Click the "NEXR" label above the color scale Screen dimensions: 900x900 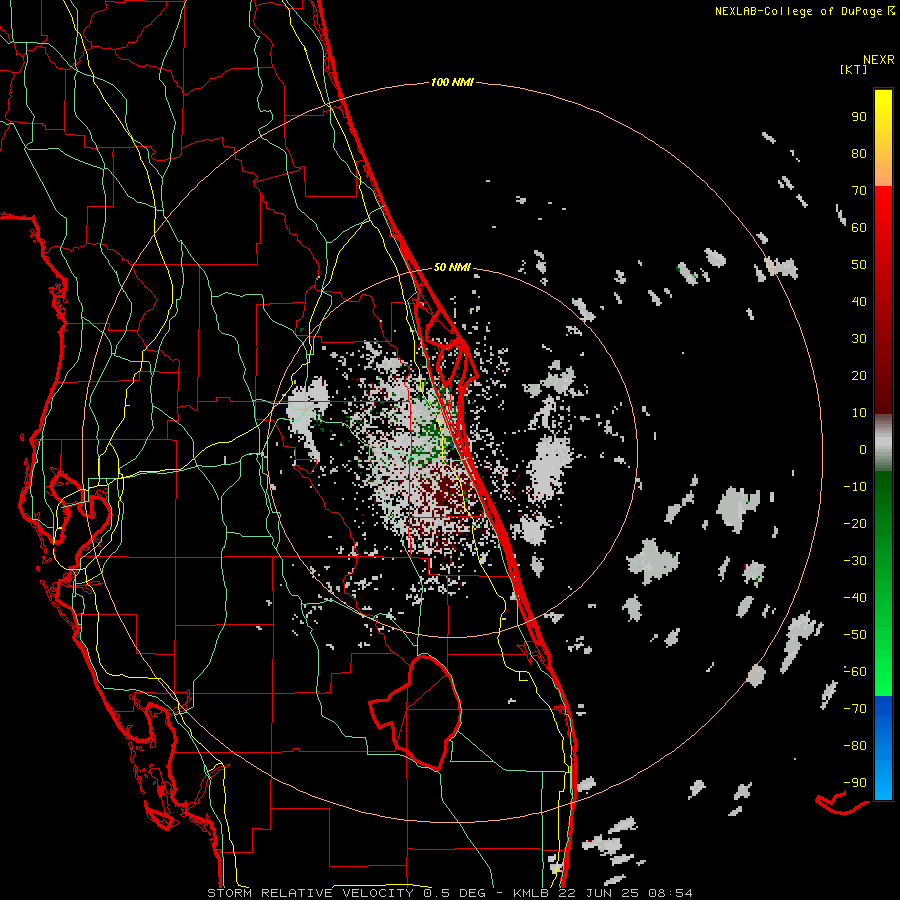coord(879,60)
